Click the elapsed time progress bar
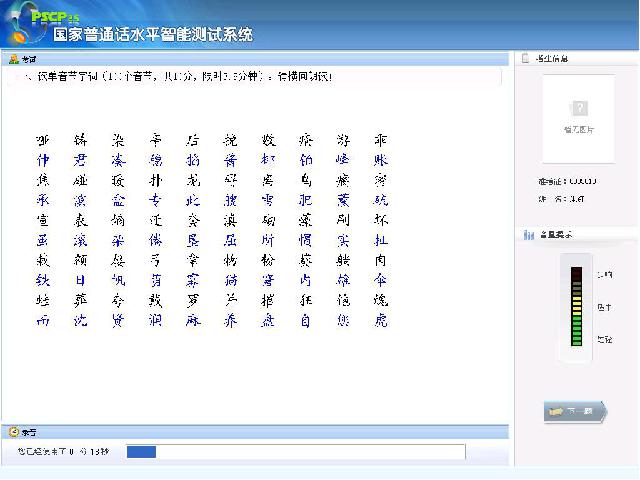Viewport: 640px width, 480px height. click(x=295, y=452)
